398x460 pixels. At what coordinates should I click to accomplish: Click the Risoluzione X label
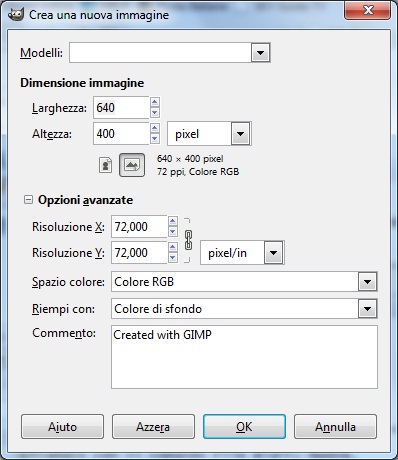[68, 227]
